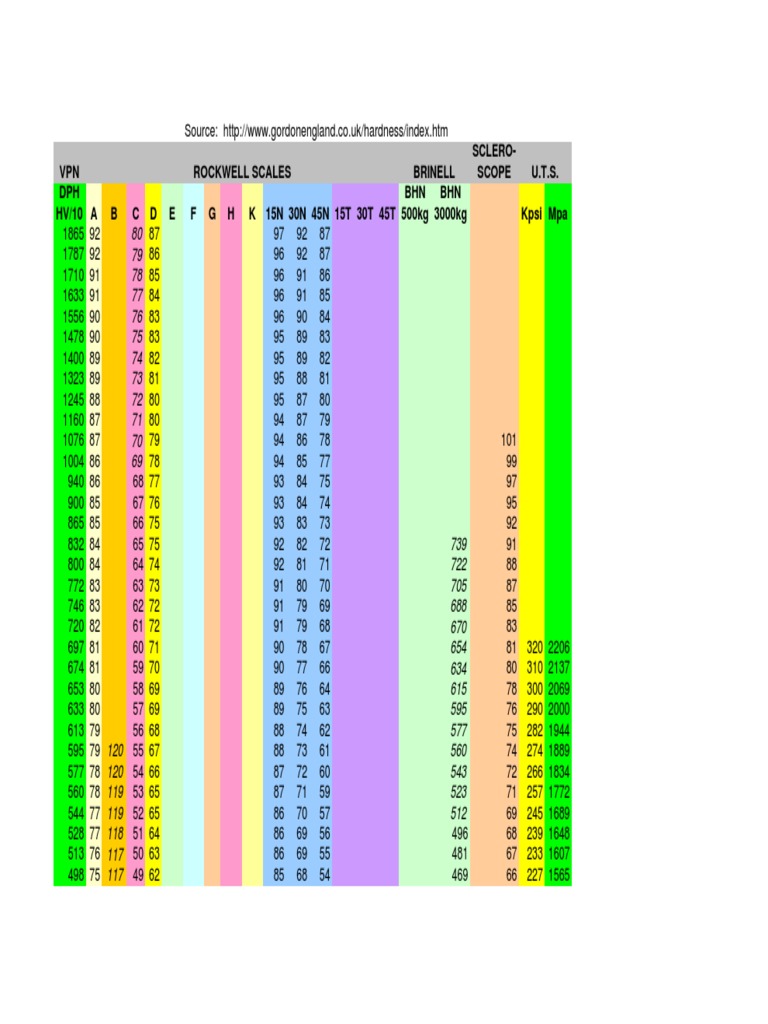This screenshot has width=768, height=1024.
Task: Click the BHN 3000kg column header
Action: coord(451,203)
